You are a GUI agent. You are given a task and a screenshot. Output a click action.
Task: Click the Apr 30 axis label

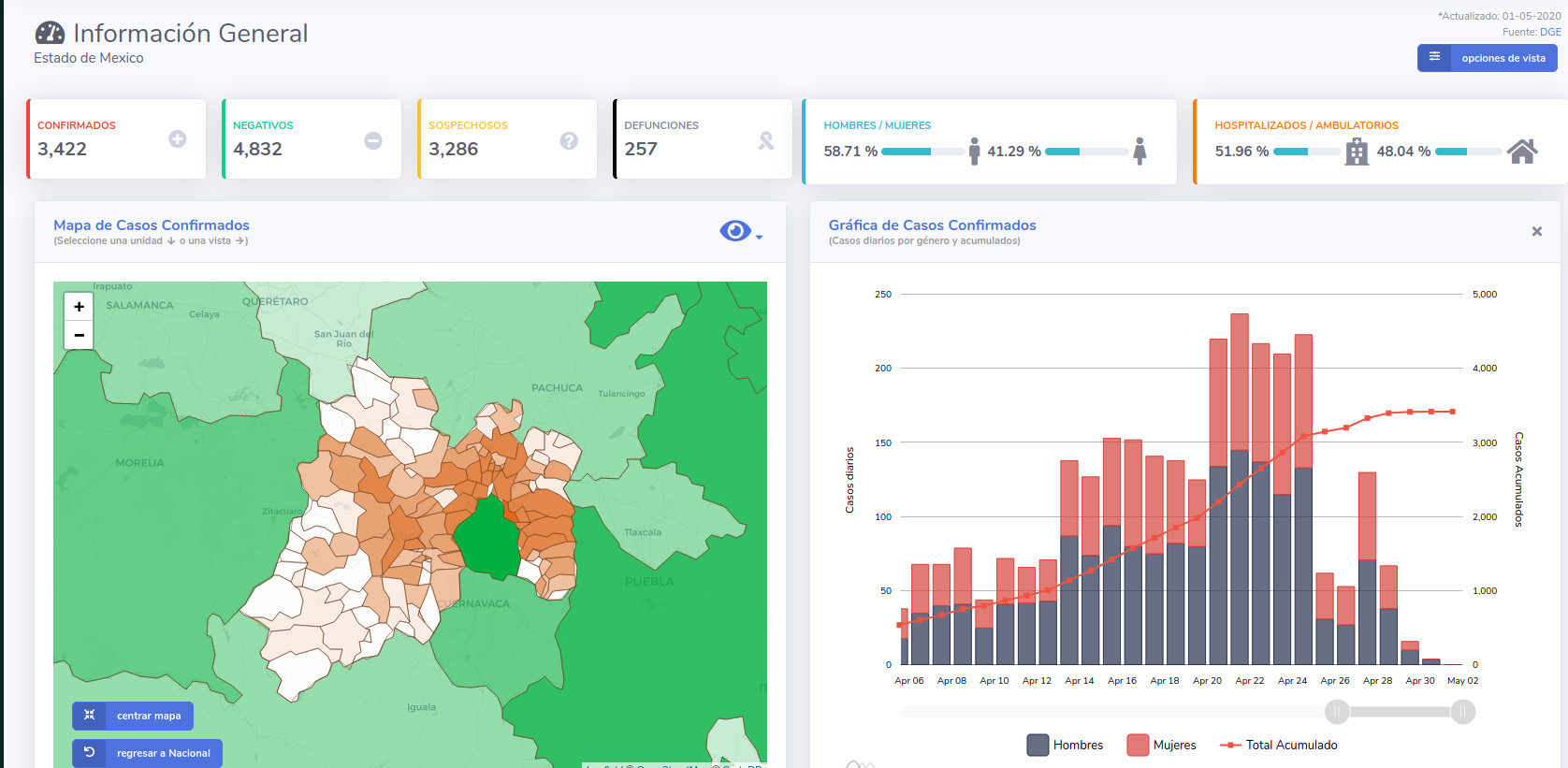(x=1420, y=681)
